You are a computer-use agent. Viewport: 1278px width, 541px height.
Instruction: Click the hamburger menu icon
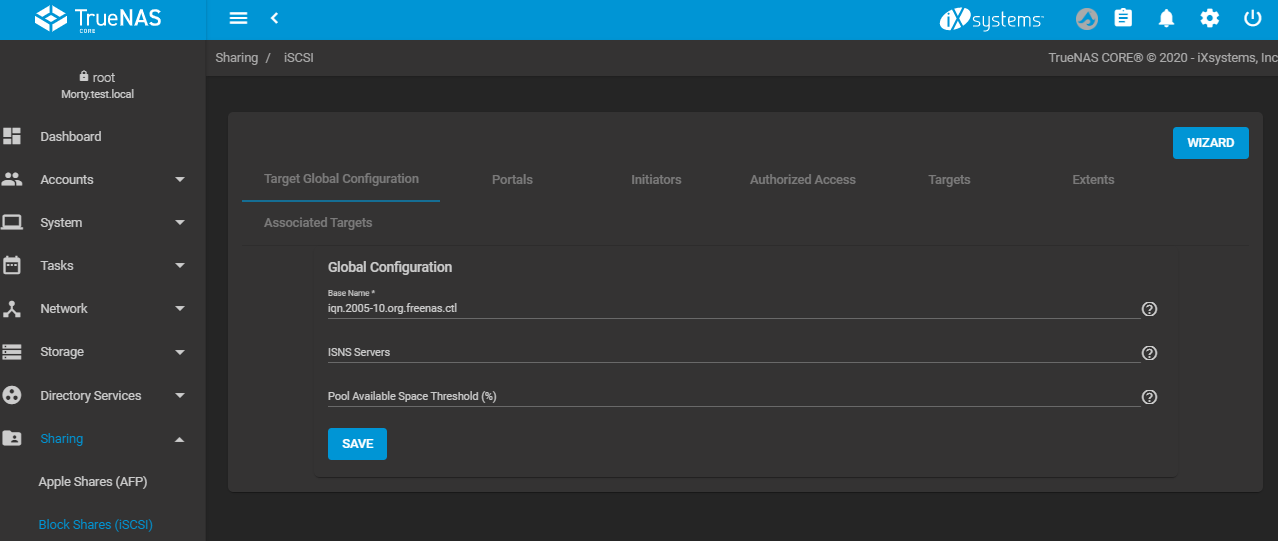(x=238, y=19)
